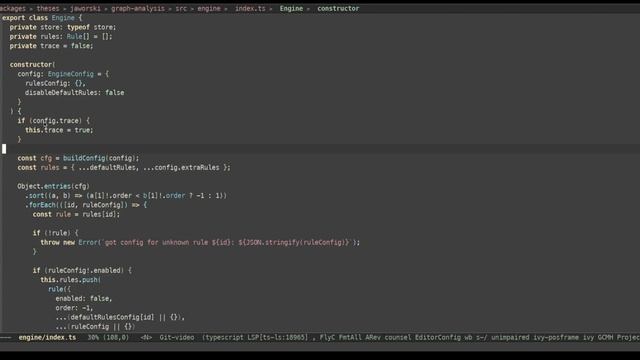Click 'theses' in the breadcrumb path
The width and height of the screenshot is (640, 360).
pos(48,8)
